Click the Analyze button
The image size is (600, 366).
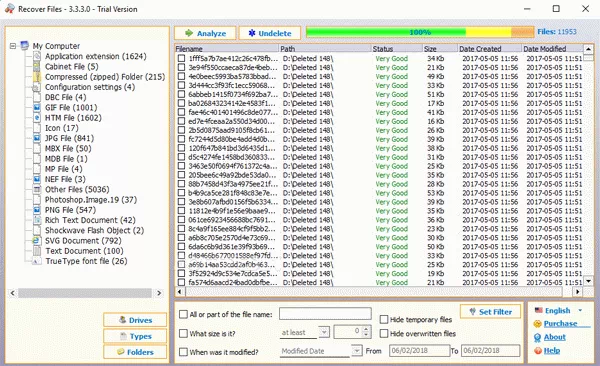coord(205,33)
